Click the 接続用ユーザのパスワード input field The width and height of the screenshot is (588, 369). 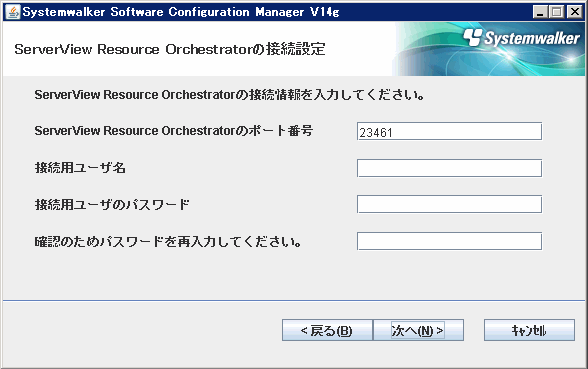449,204
